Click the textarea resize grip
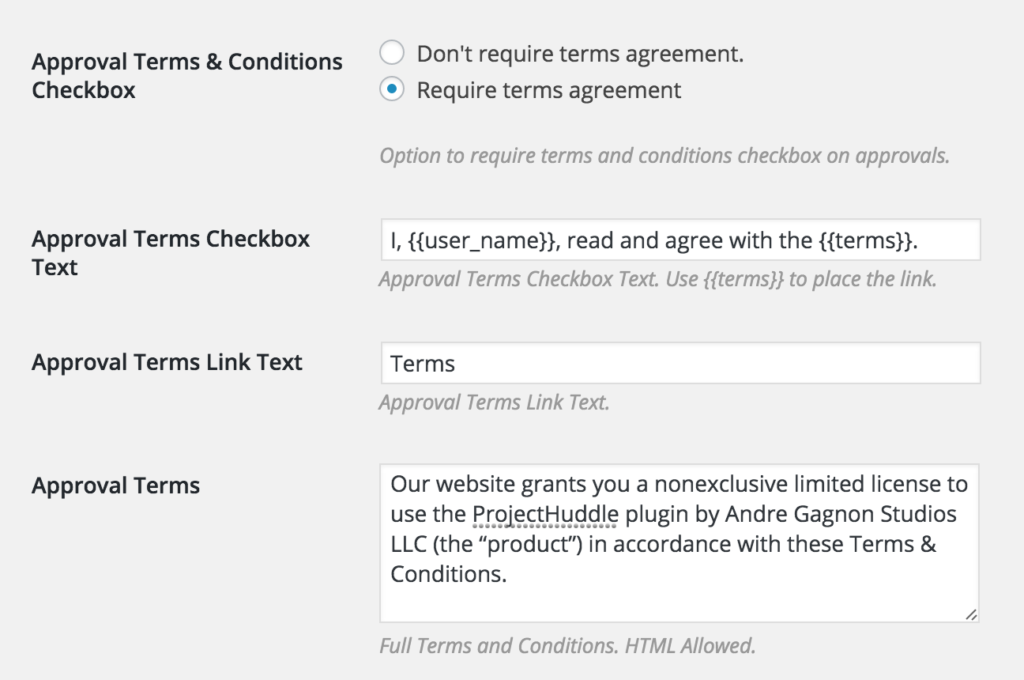 coord(971,614)
